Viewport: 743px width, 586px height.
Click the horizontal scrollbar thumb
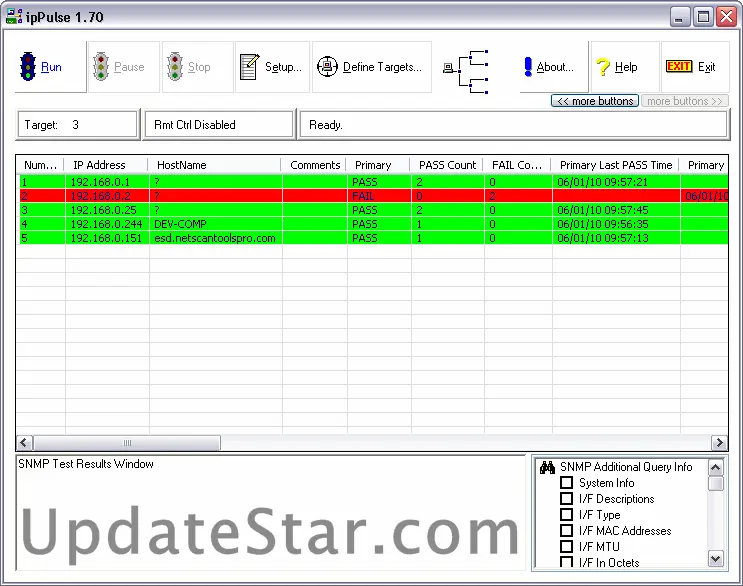[127, 443]
